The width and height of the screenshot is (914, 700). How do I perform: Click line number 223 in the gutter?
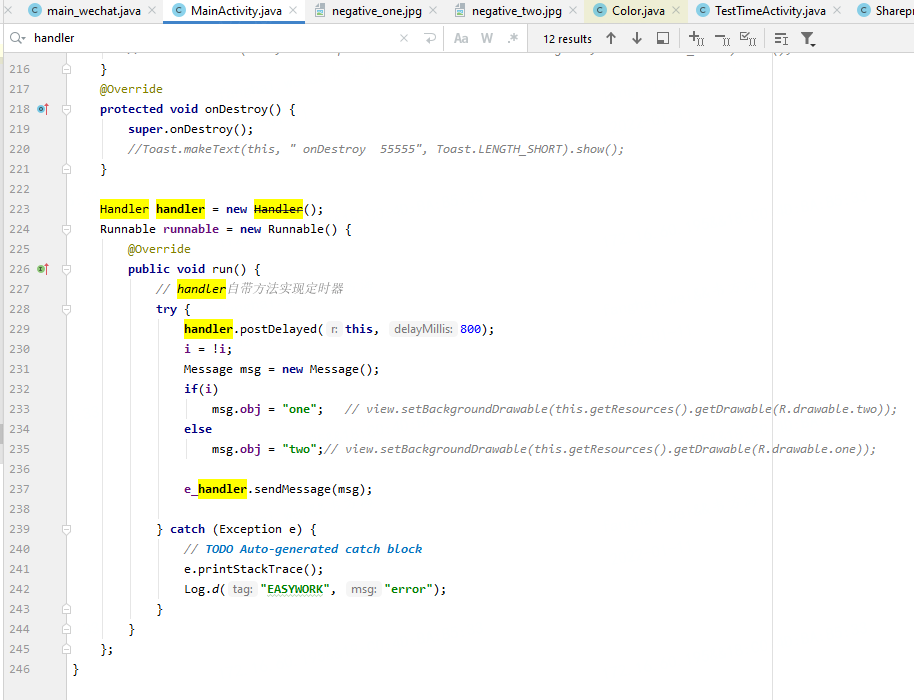click(19, 209)
